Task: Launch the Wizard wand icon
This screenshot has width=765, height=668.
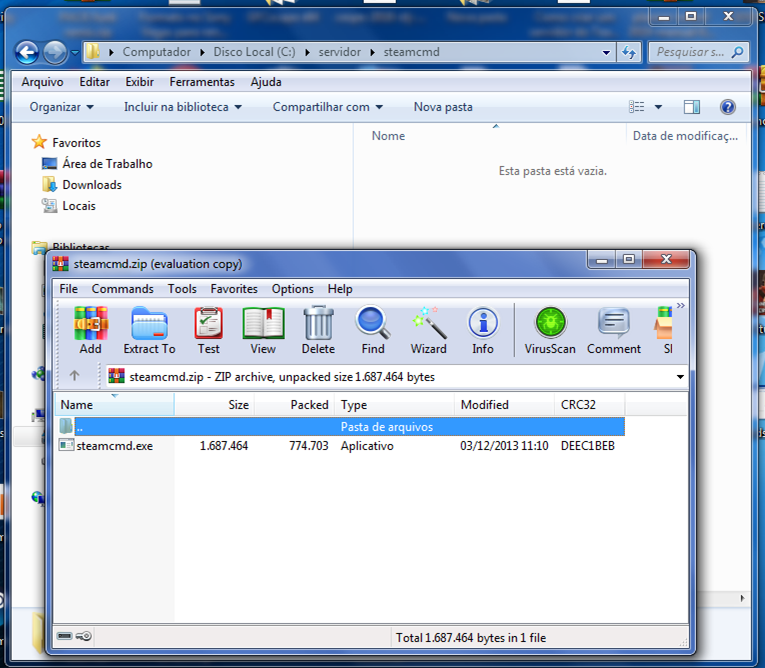Action: click(428, 329)
